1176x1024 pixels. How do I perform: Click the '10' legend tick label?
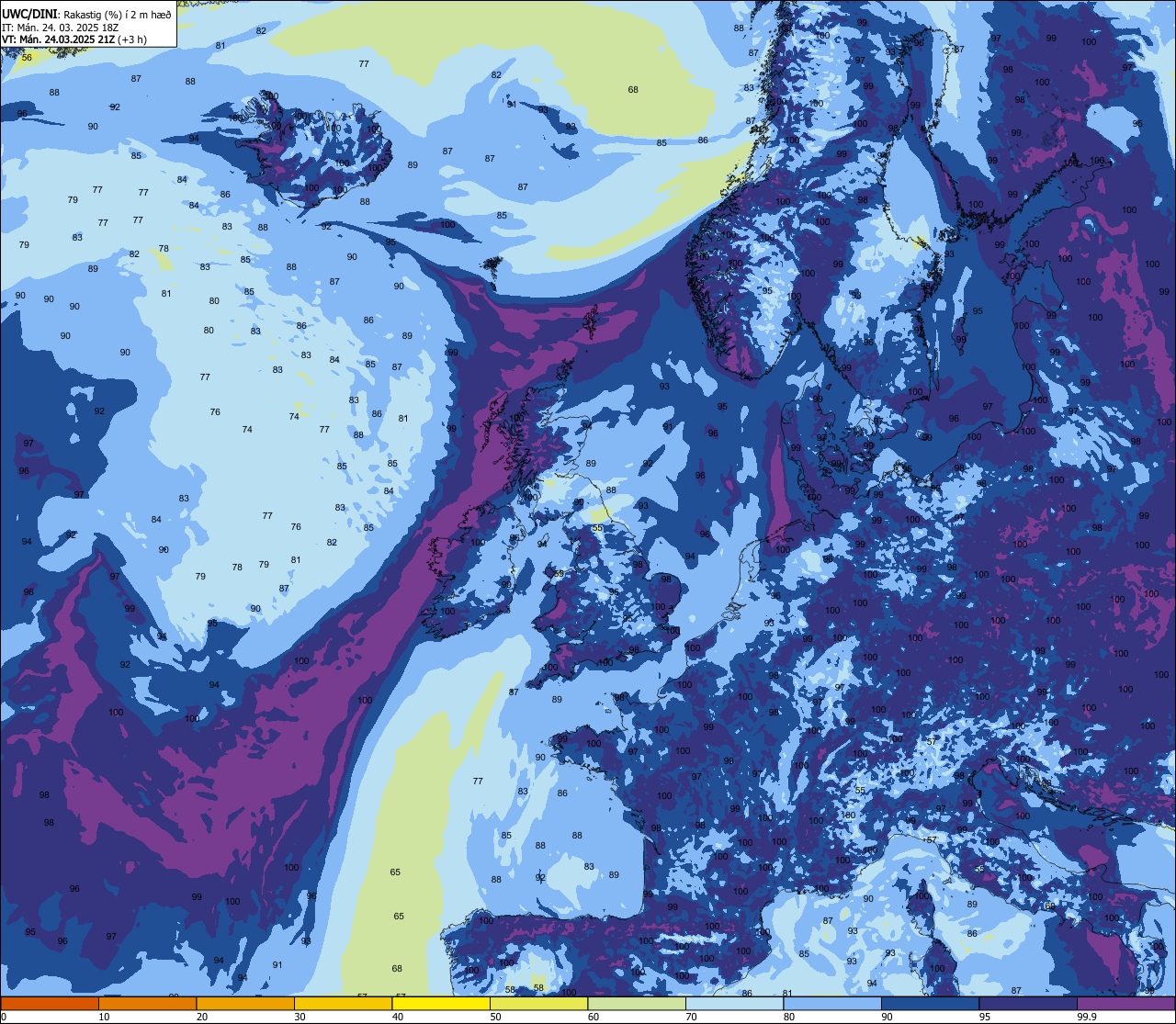coord(104,1017)
